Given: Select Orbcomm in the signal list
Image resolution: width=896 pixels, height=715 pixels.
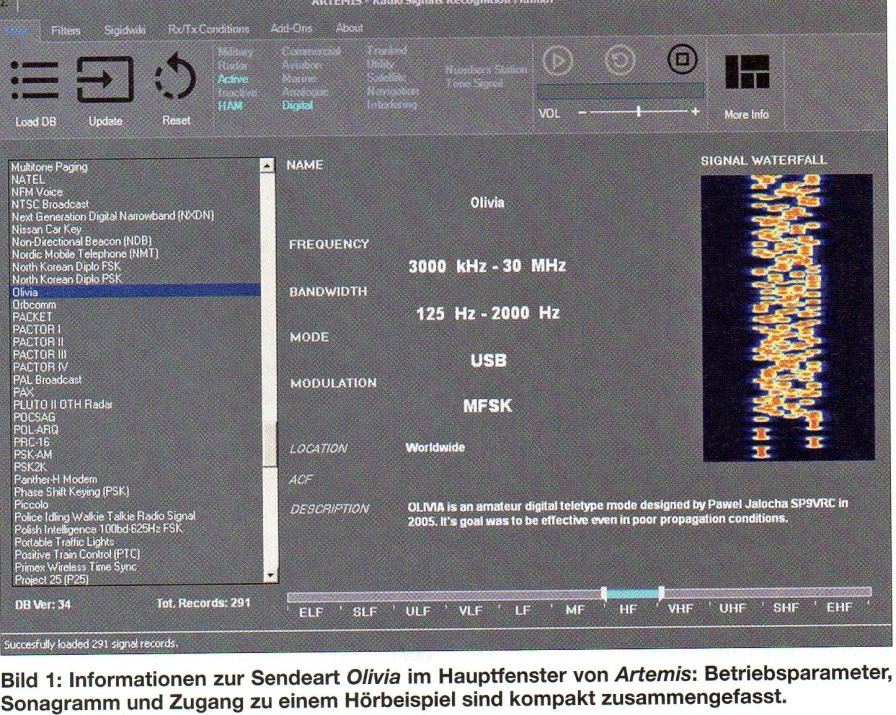Looking at the screenshot, I should coord(34,303).
